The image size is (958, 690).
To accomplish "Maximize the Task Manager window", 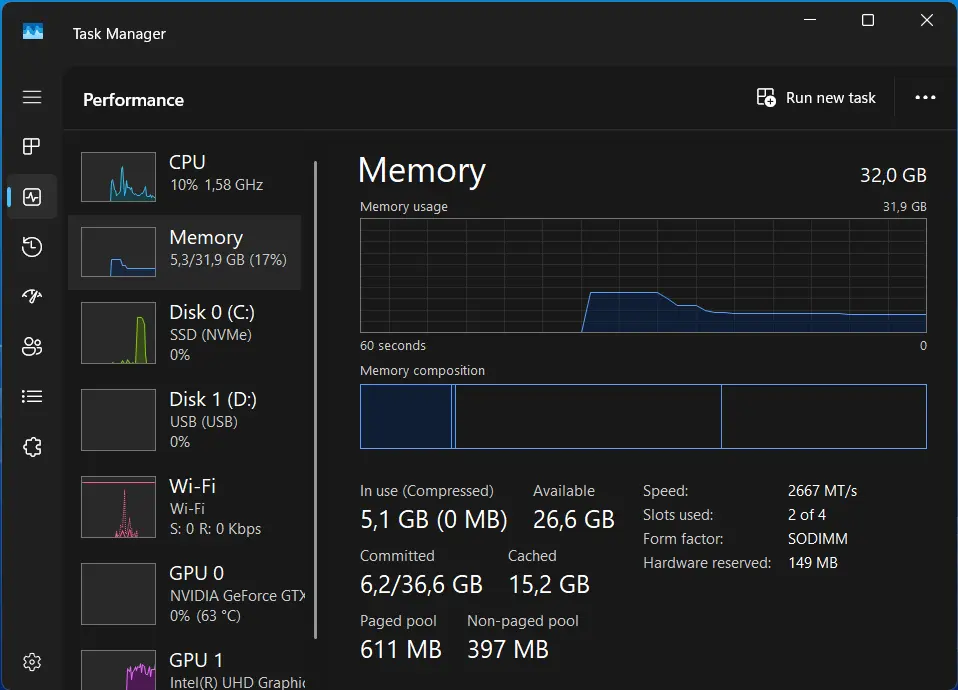I will [868, 20].
